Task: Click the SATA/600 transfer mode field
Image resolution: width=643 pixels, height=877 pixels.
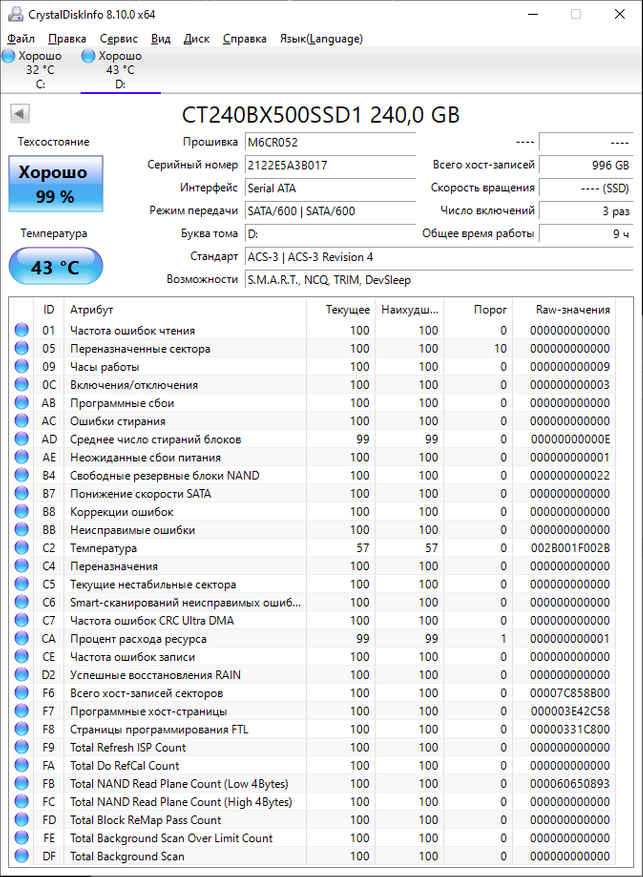Action: [330, 211]
